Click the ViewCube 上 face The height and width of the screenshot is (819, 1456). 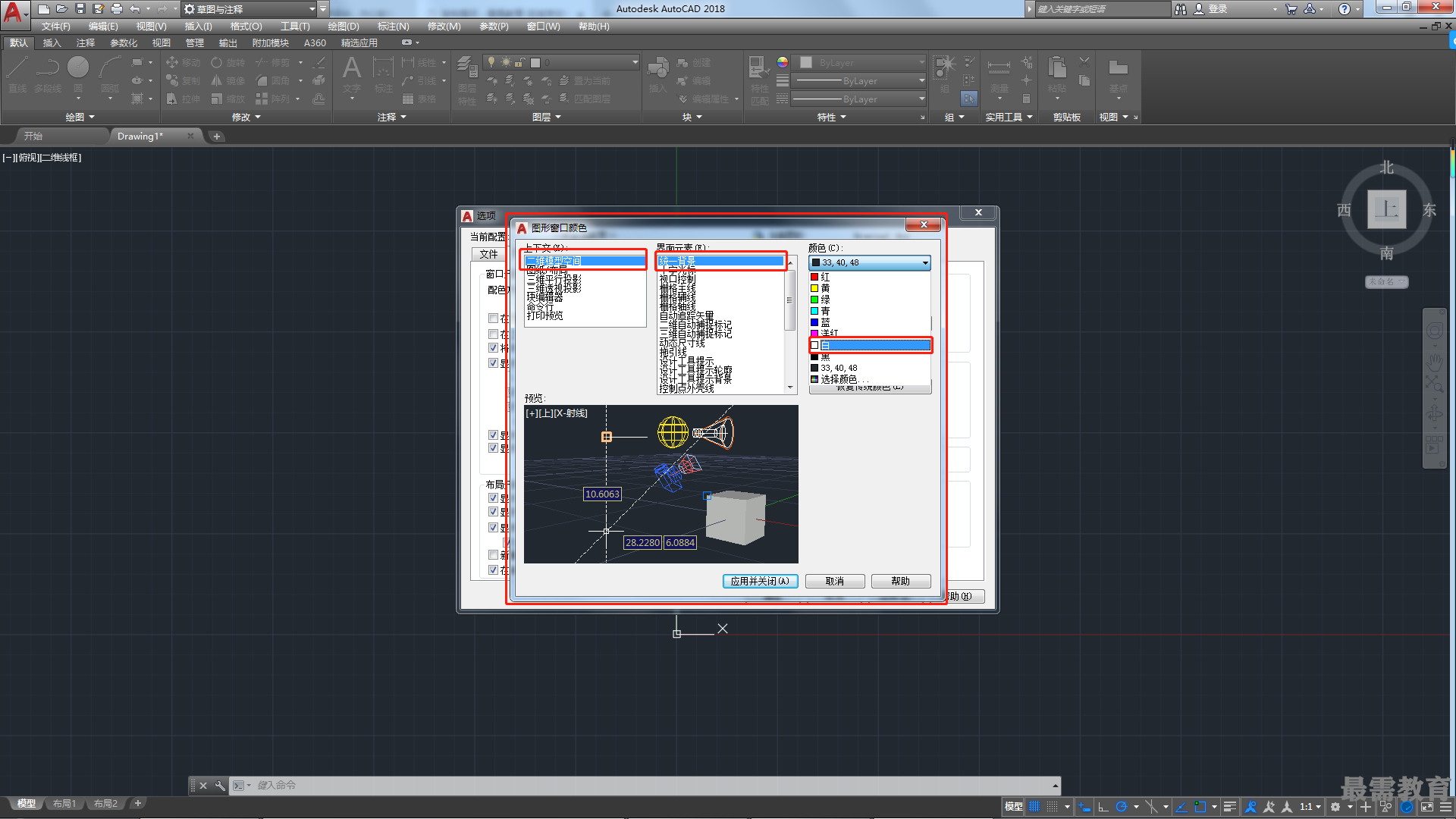pos(1386,209)
